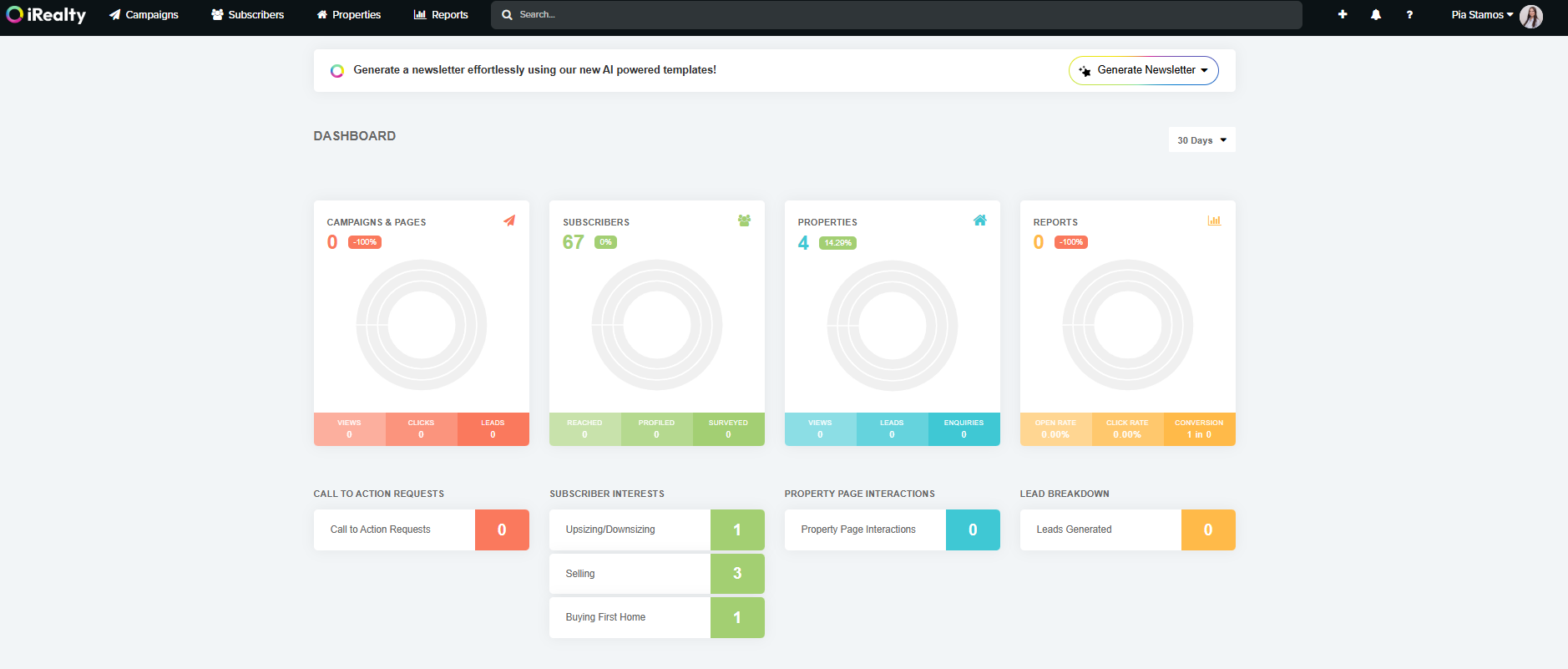The image size is (1568, 669).
Task: Click the Upsizing/Downsizing interest row
Action: pos(630,530)
